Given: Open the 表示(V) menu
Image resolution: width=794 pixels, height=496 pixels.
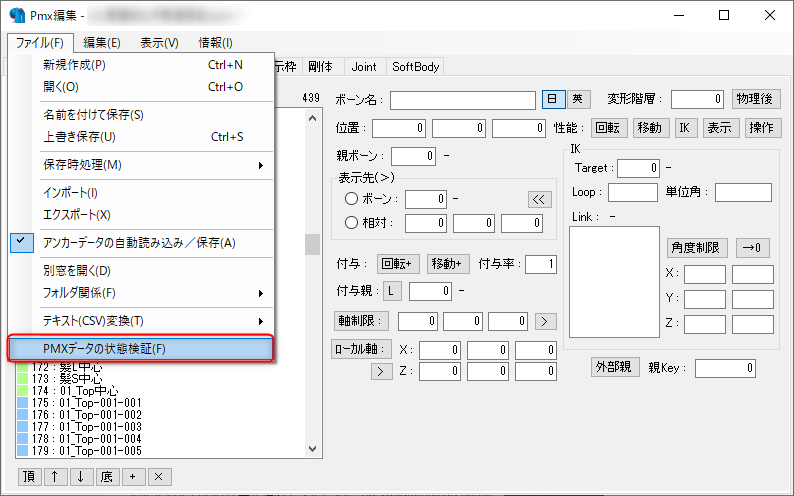Looking at the screenshot, I should tap(160, 43).
